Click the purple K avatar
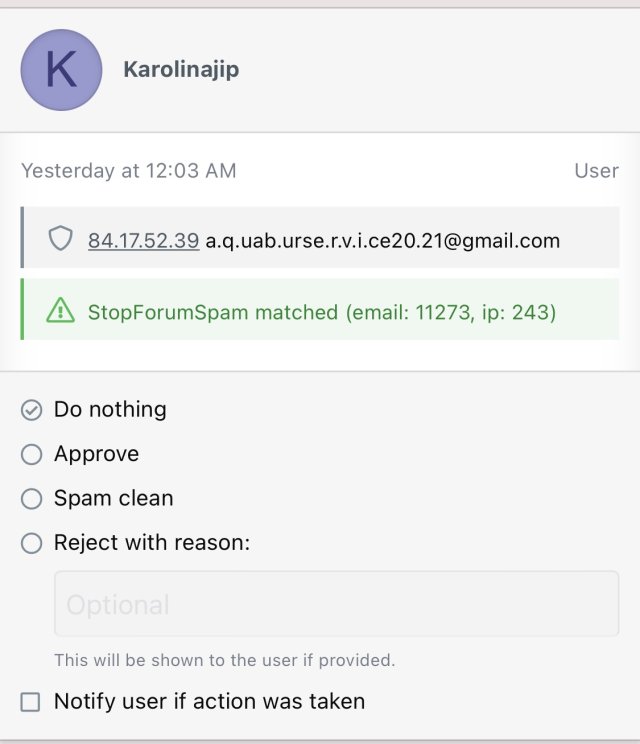The image size is (640, 744). click(61, 70)
